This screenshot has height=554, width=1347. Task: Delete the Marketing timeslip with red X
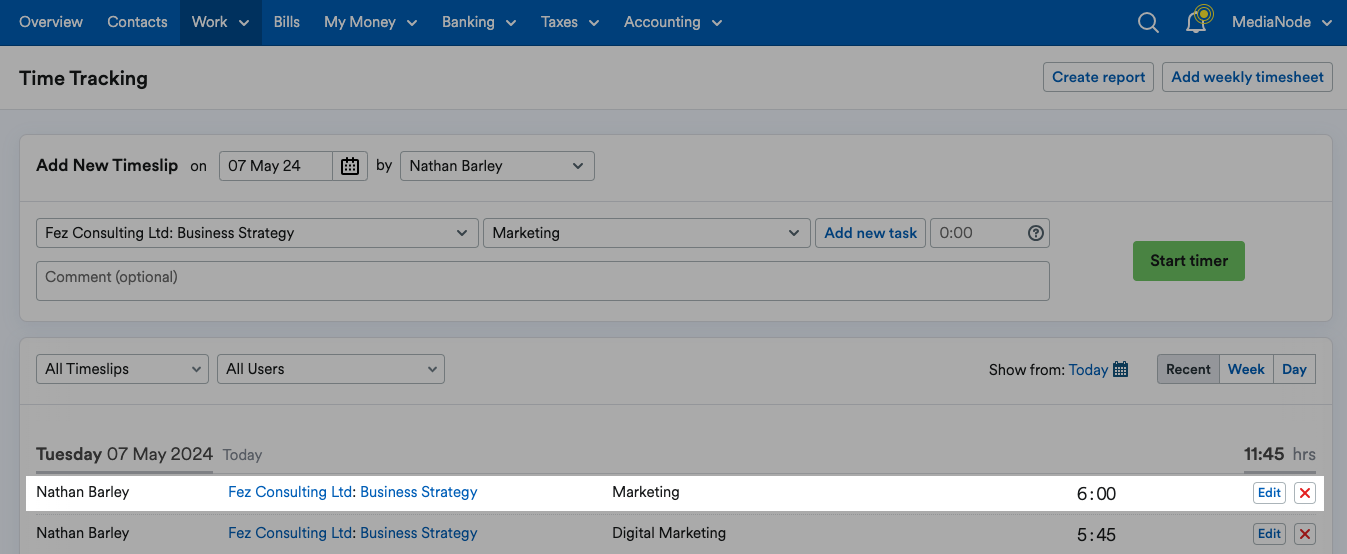coord(1305,493)
